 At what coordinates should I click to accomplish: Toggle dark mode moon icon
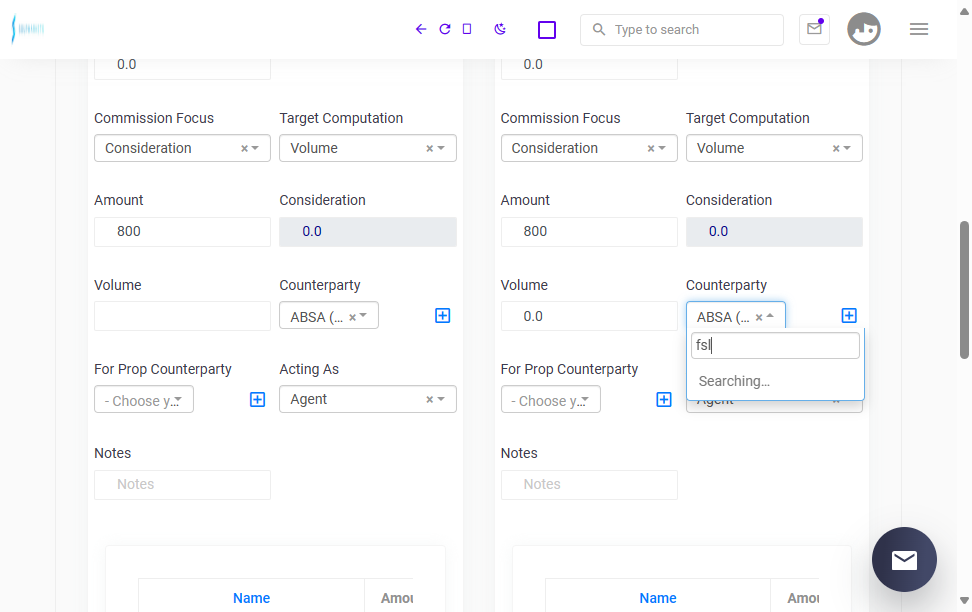pyautogui.click(x=500, y=29)
